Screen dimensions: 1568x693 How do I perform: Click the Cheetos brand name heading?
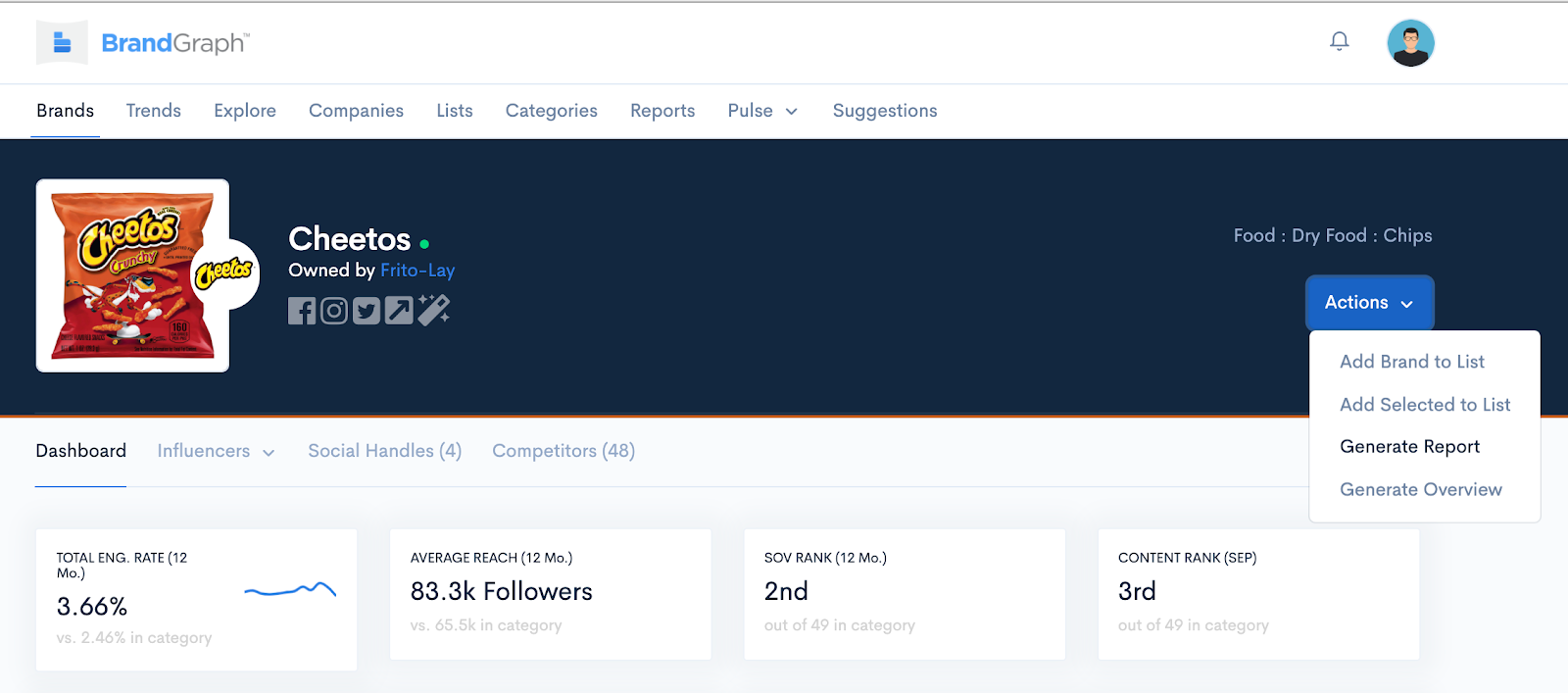point(350,239)
